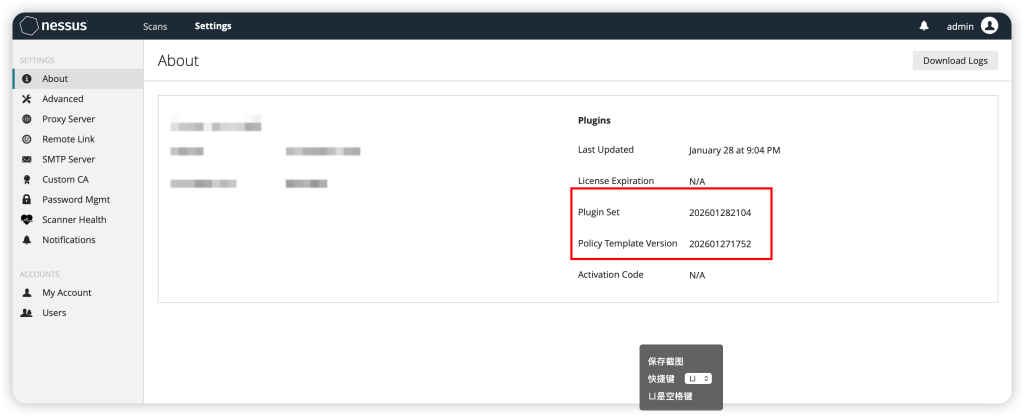The image size is (1024, 416).
Task: Open the Users accounts page
Action: tap(54, 313)
